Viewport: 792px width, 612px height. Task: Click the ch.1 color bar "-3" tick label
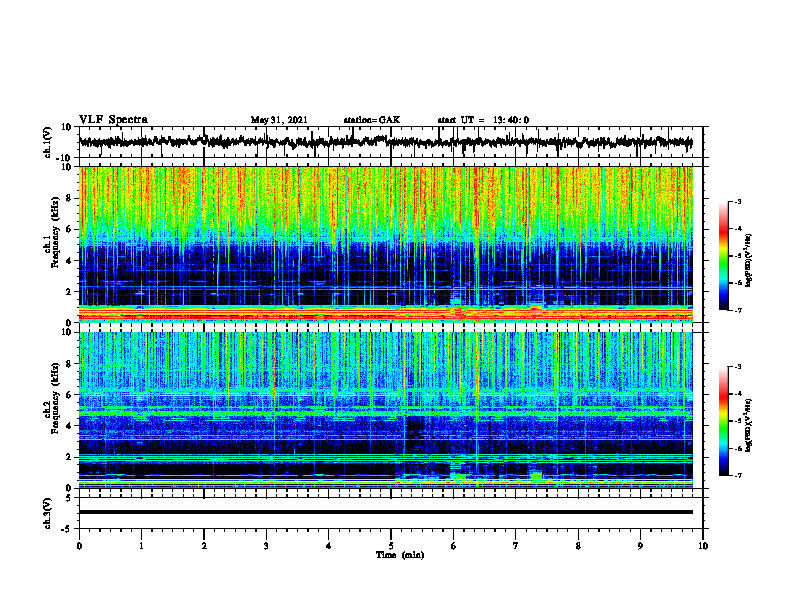pos(738,201)
